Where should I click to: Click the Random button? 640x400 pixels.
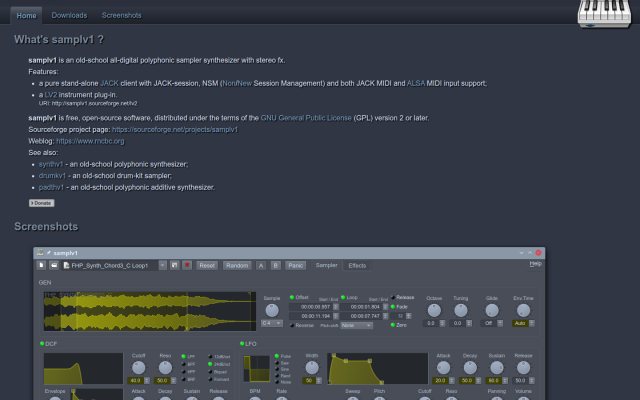click(x=237, y=265)
